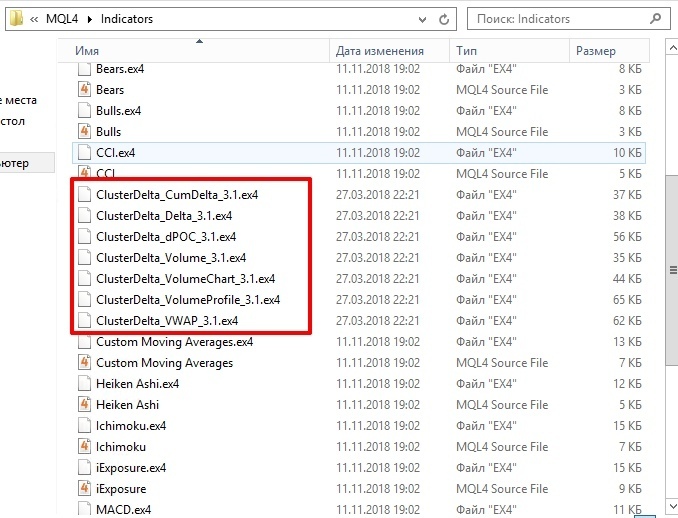
Task: Click Custom Moving Averages.ex4 file icon
Action: tap(84, 342)
